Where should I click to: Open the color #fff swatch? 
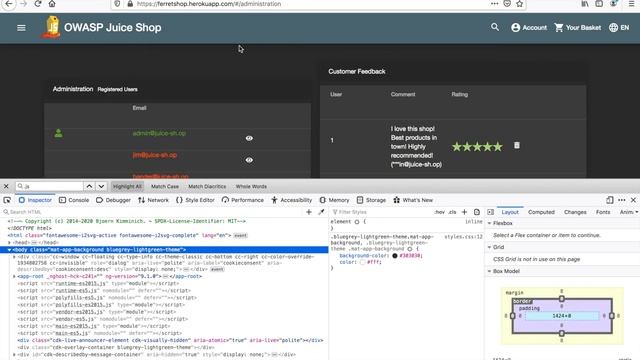click(362, 262)
